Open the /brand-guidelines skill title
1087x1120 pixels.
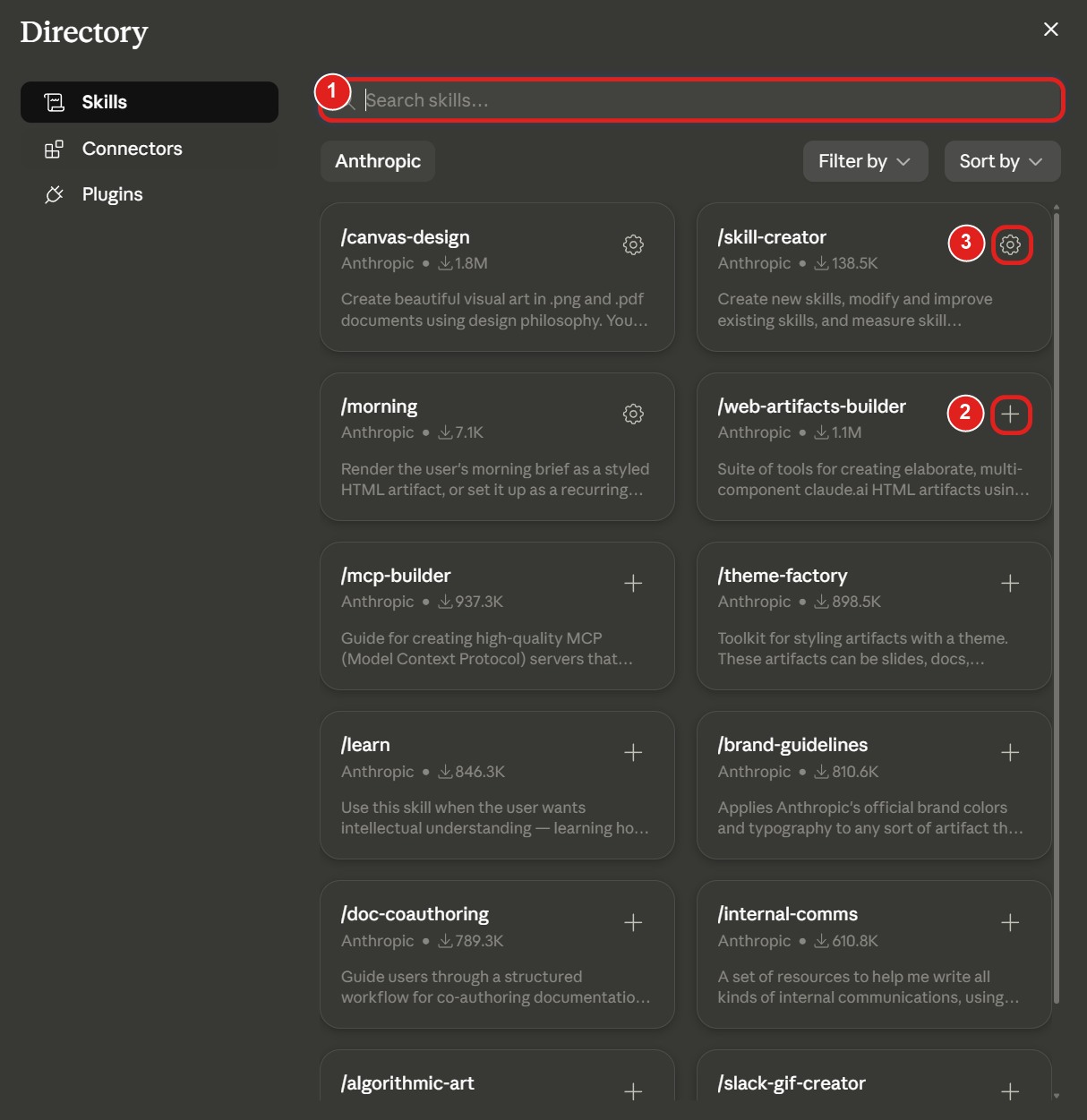792,745
